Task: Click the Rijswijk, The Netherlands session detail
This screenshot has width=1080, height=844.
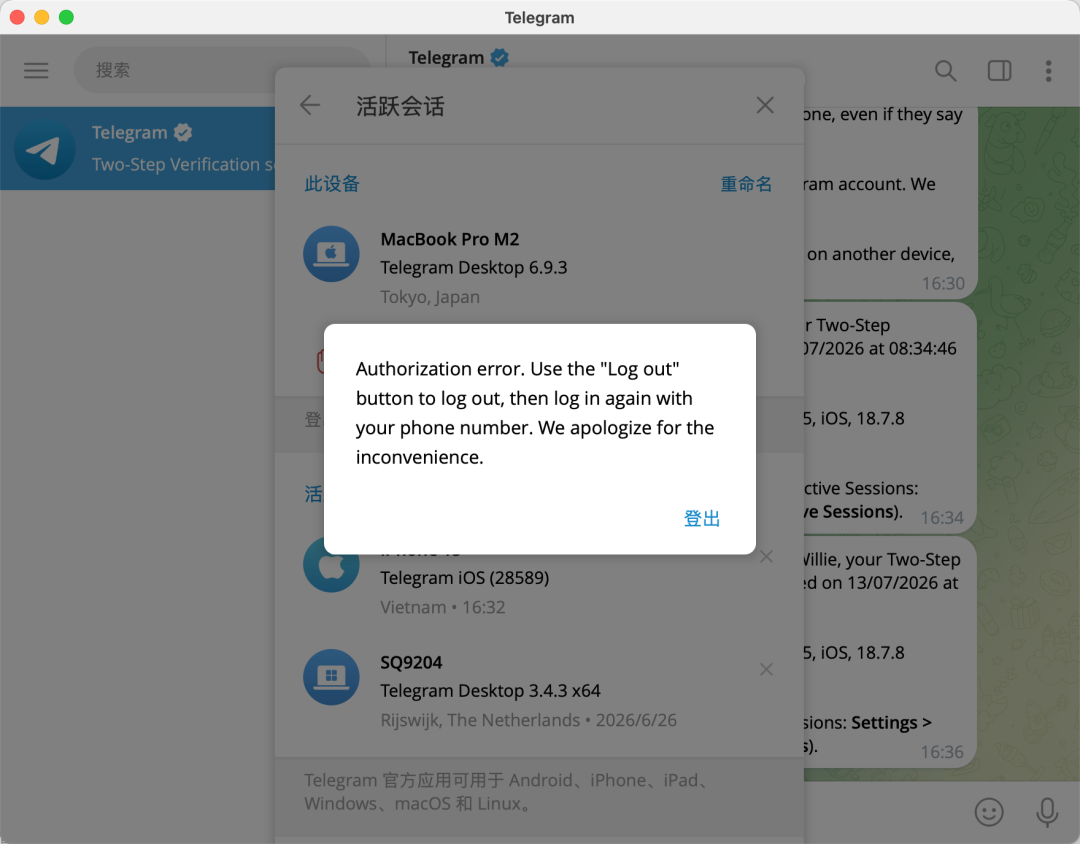Action: 528,720
